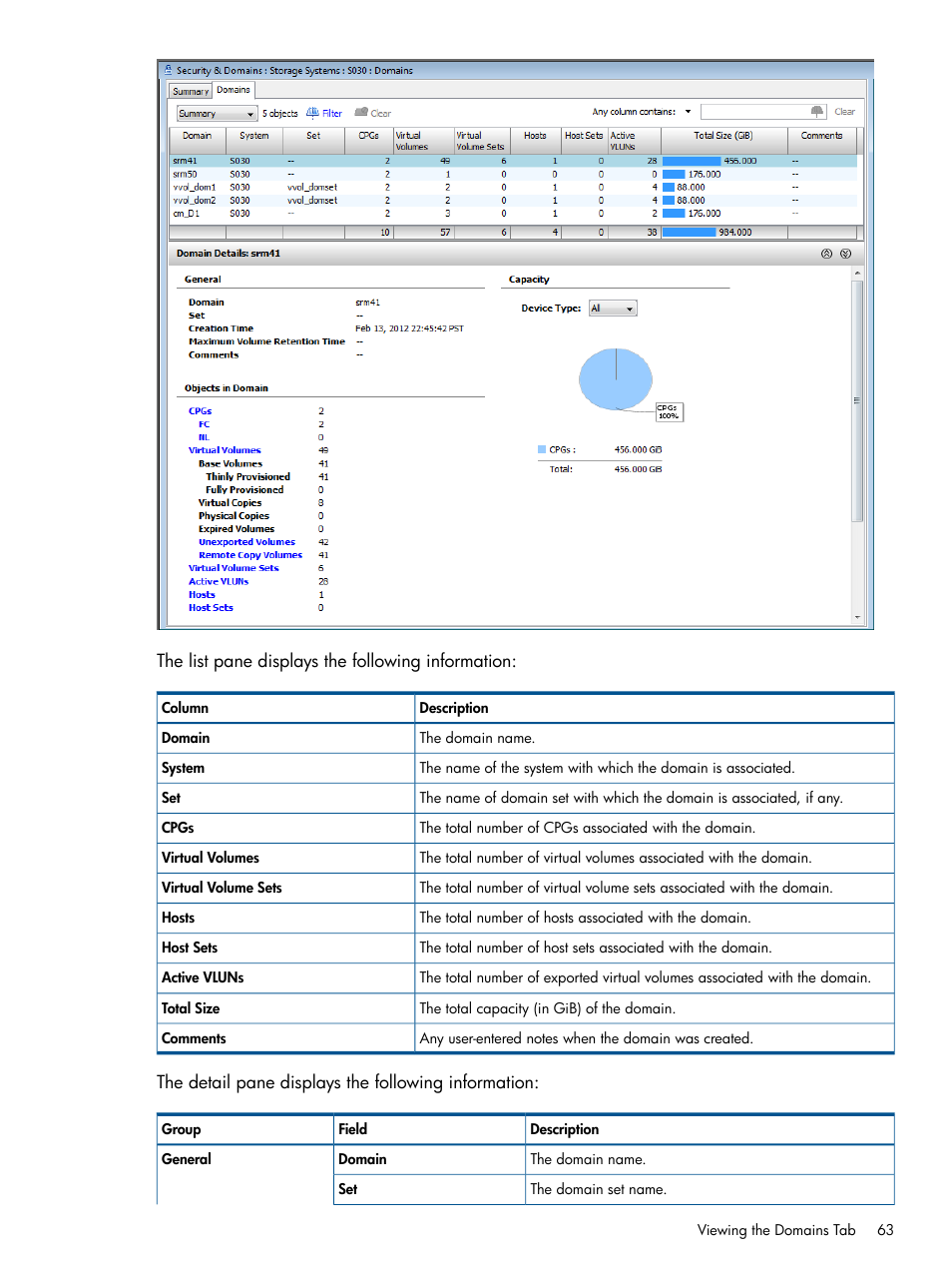The image size is (952, 1269).
Task: Open the Host Sets link in Objects in Domain
Action: coord(211,607)
